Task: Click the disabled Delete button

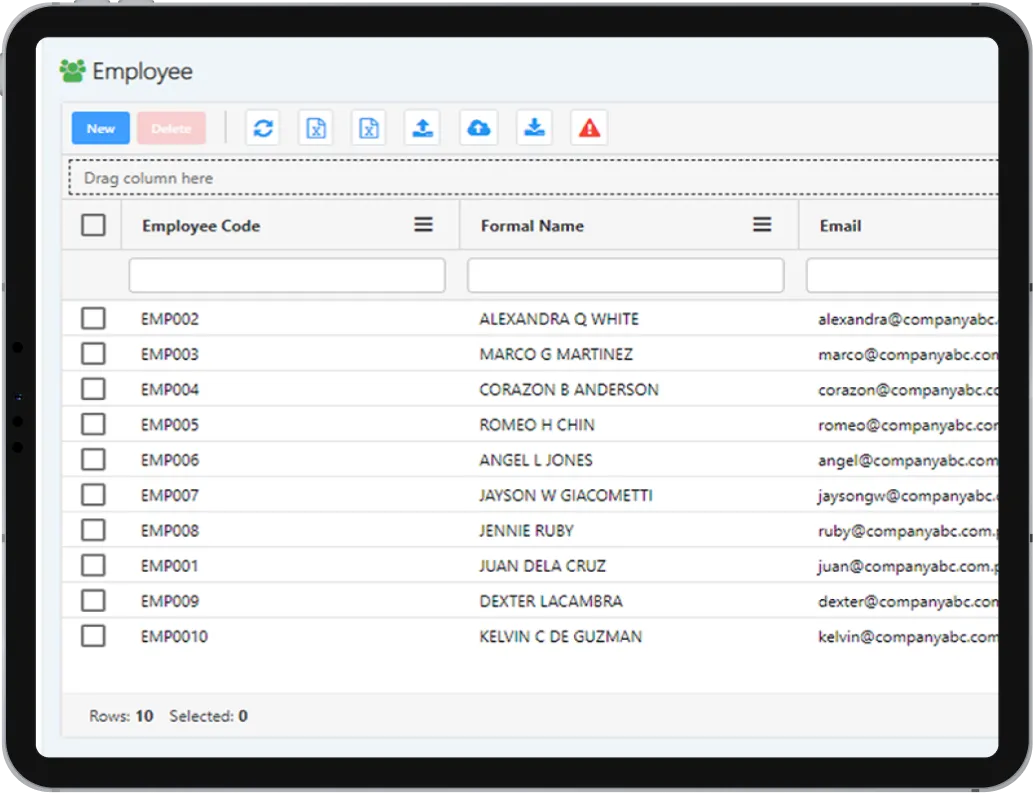Action: tap(171, 128)
